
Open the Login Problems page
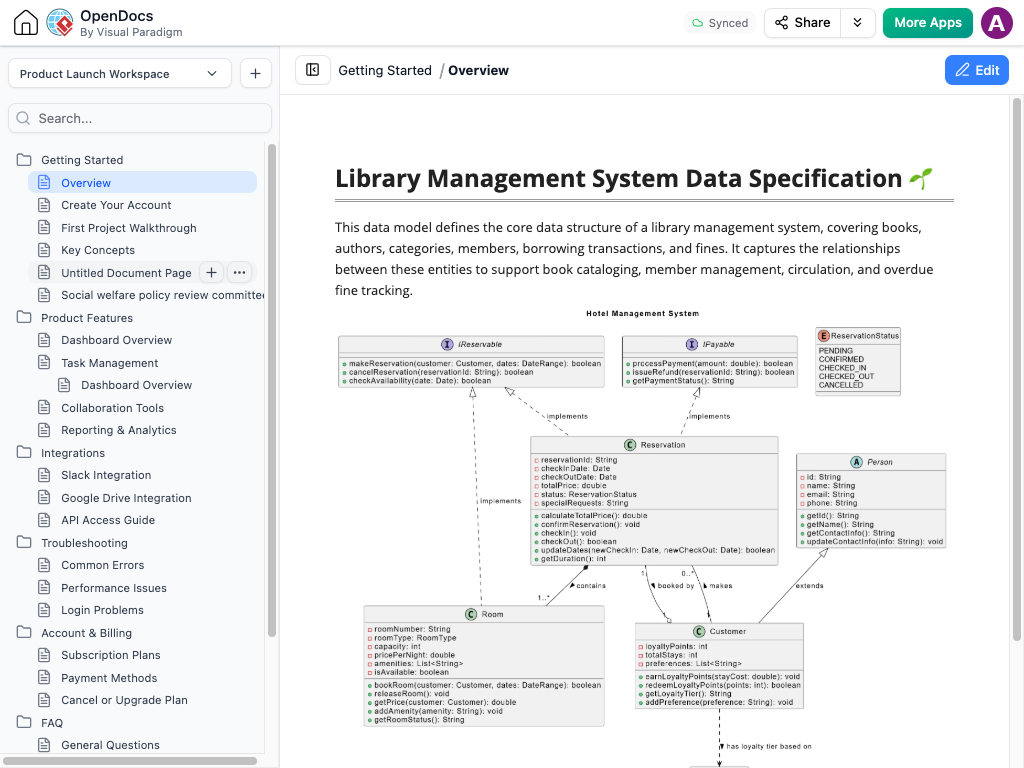(x=102, y=611)
